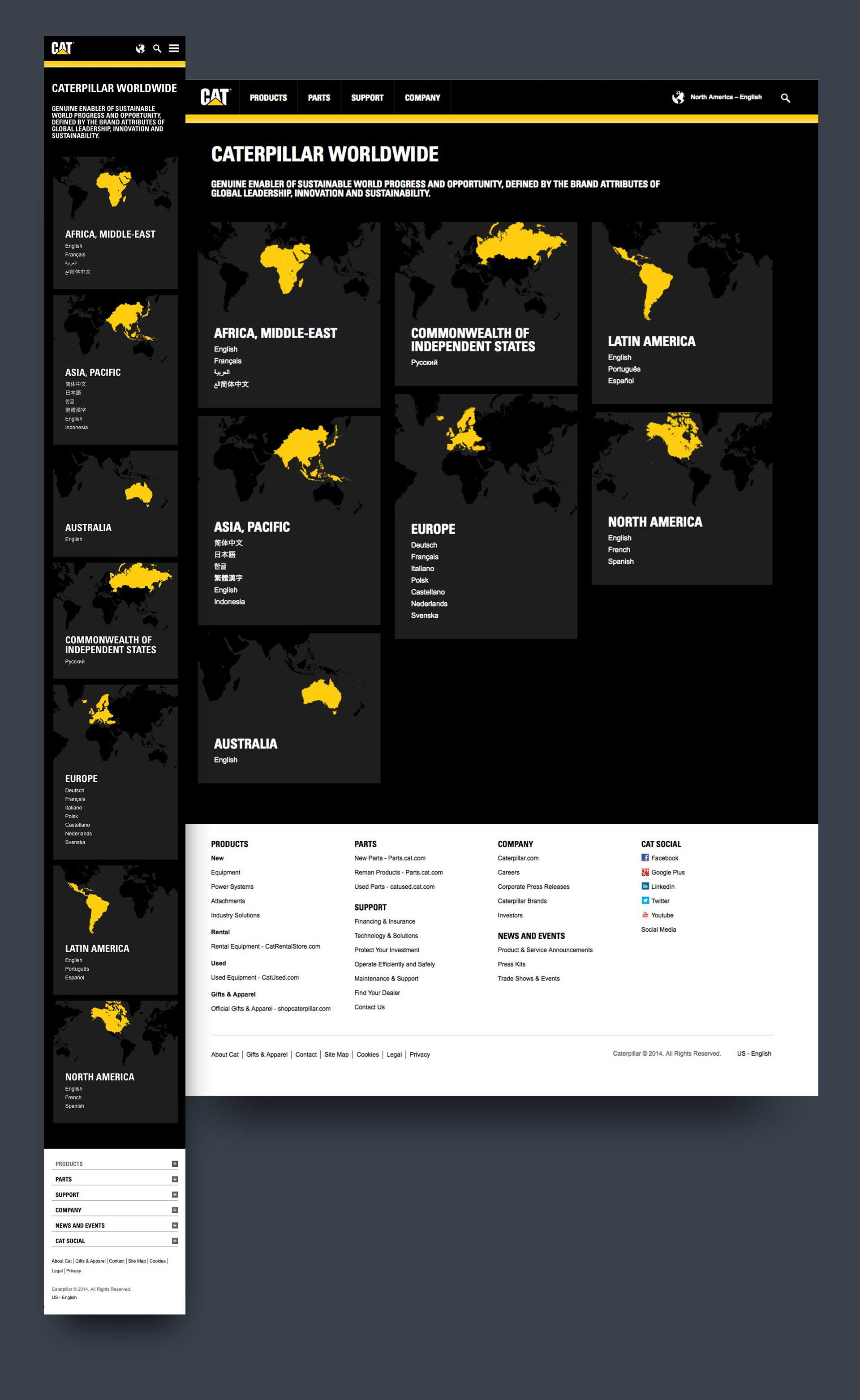Screen dimensions: 860x1400
Task: Click the CAT logo in desktop header
Action: point(215,97)
